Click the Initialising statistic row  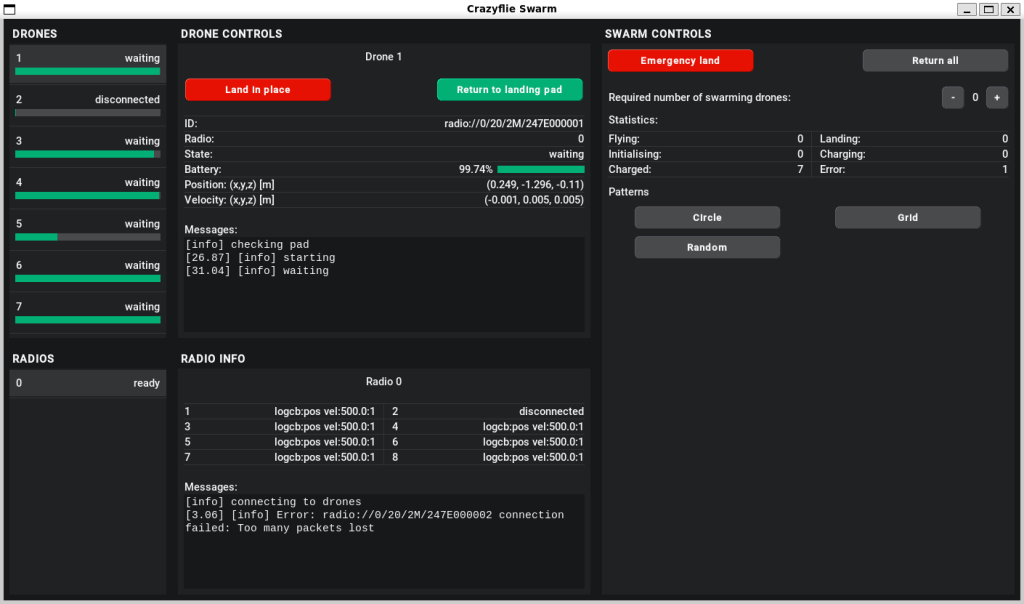click(x=706, y=154)
